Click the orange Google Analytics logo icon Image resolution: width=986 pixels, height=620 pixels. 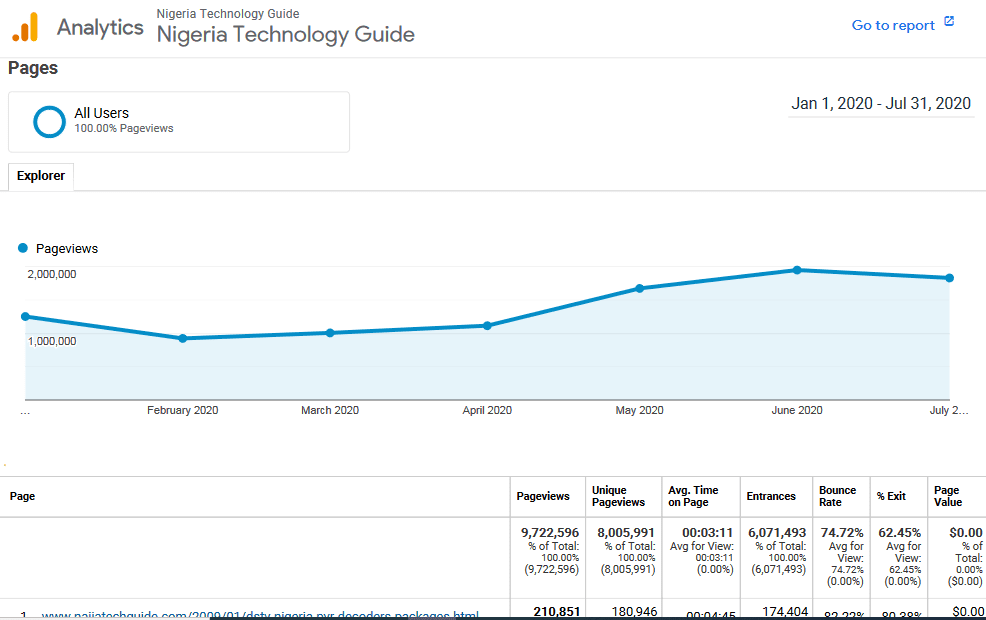point(26,28)
